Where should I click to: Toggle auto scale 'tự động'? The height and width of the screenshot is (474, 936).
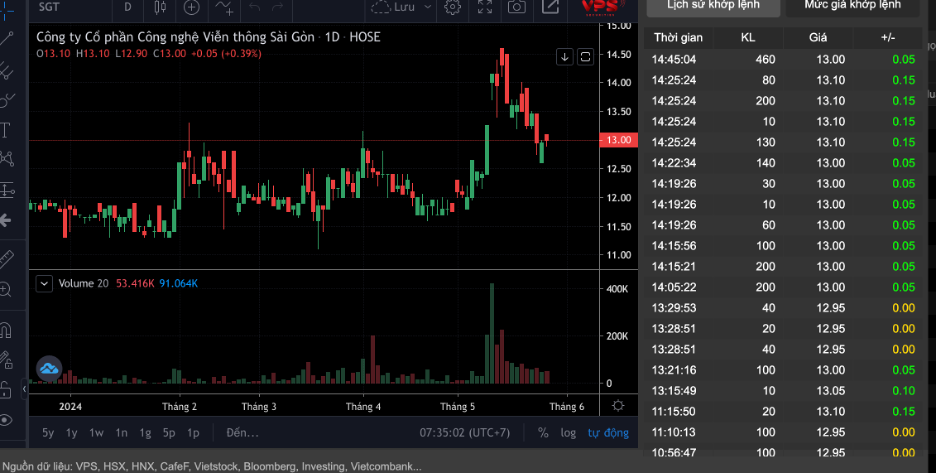click(x=608, y=433)
